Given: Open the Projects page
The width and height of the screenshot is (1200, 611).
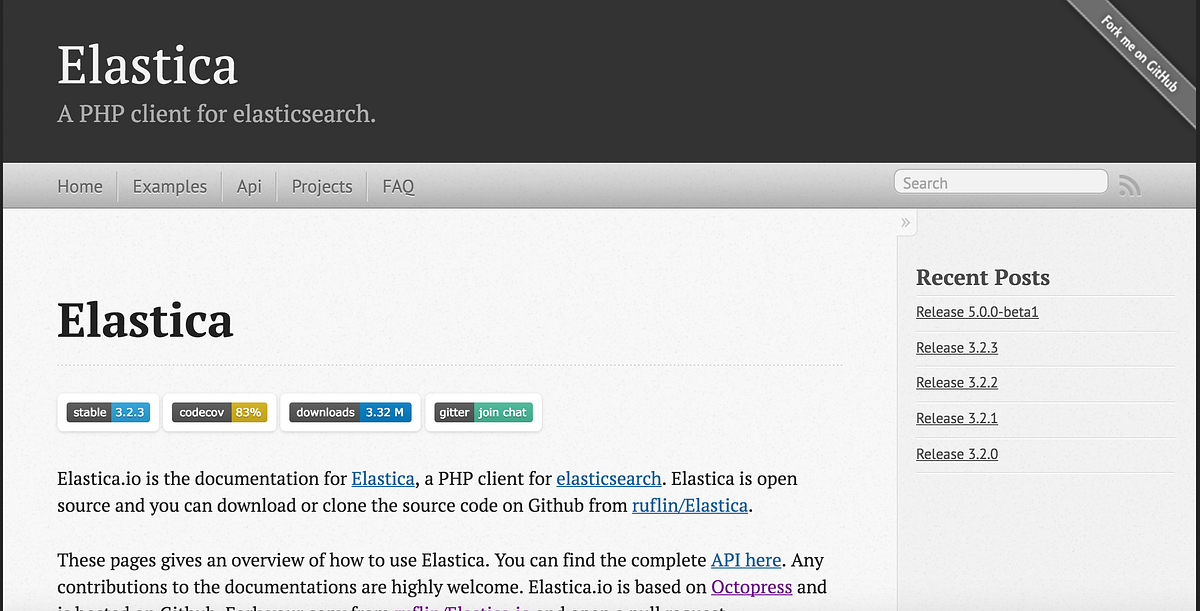Looking at the screenshot, I should 321,186.
